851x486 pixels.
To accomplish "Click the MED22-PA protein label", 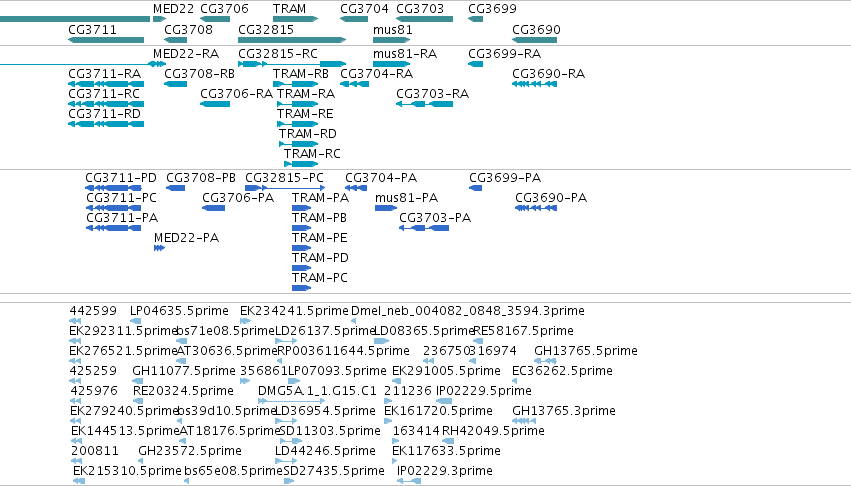I will [x=187, y=238].
